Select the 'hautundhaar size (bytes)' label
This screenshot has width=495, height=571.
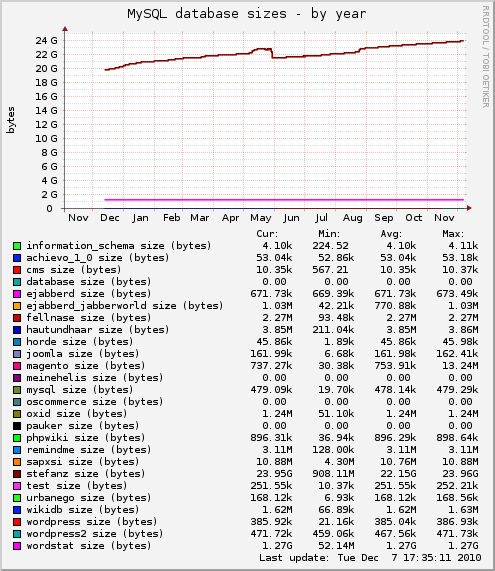click(98, 330)
